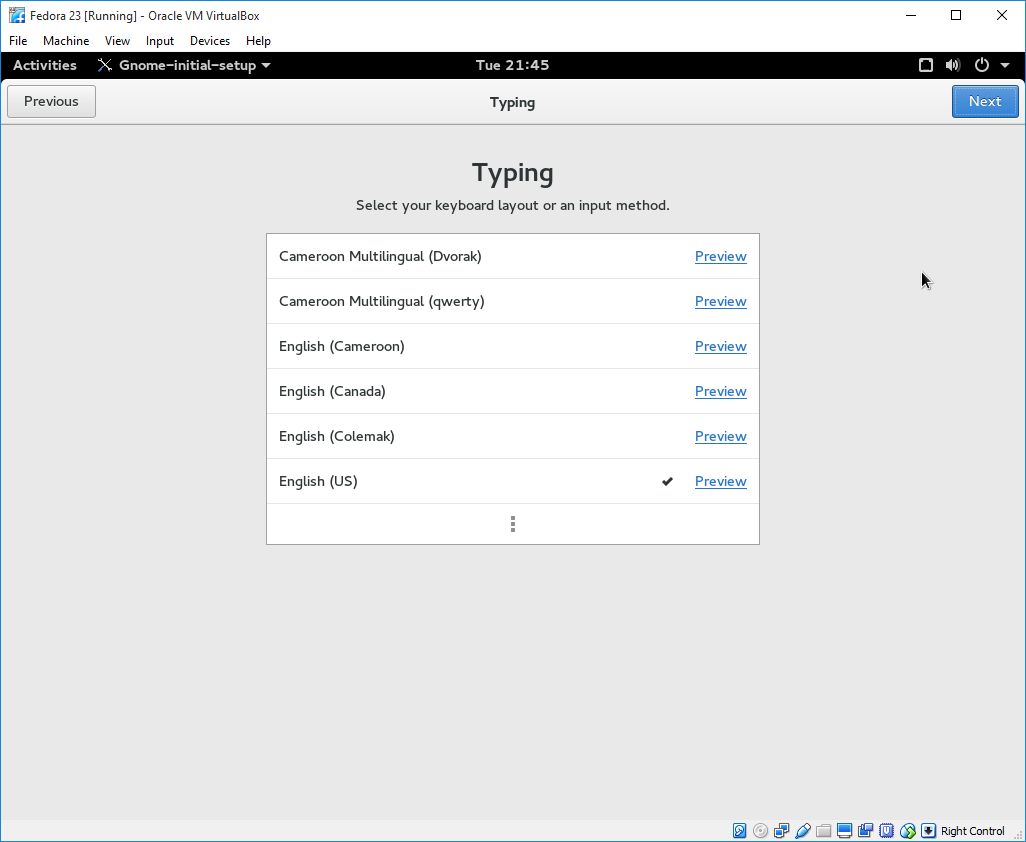The height and width of the screenshot is (842, 1026).
Task: Select Cameroon Multilingual (Dvorak) layout
Action: [513, 256]
